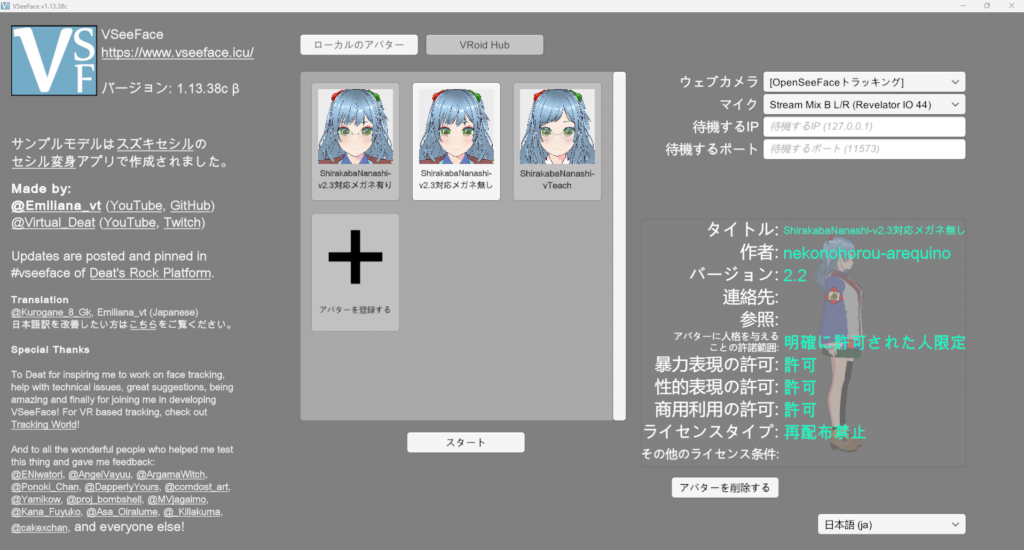Open the @Virtual_Deat profile link
This screenshot has height=550, width=1024.
click(x=53, y=223)
